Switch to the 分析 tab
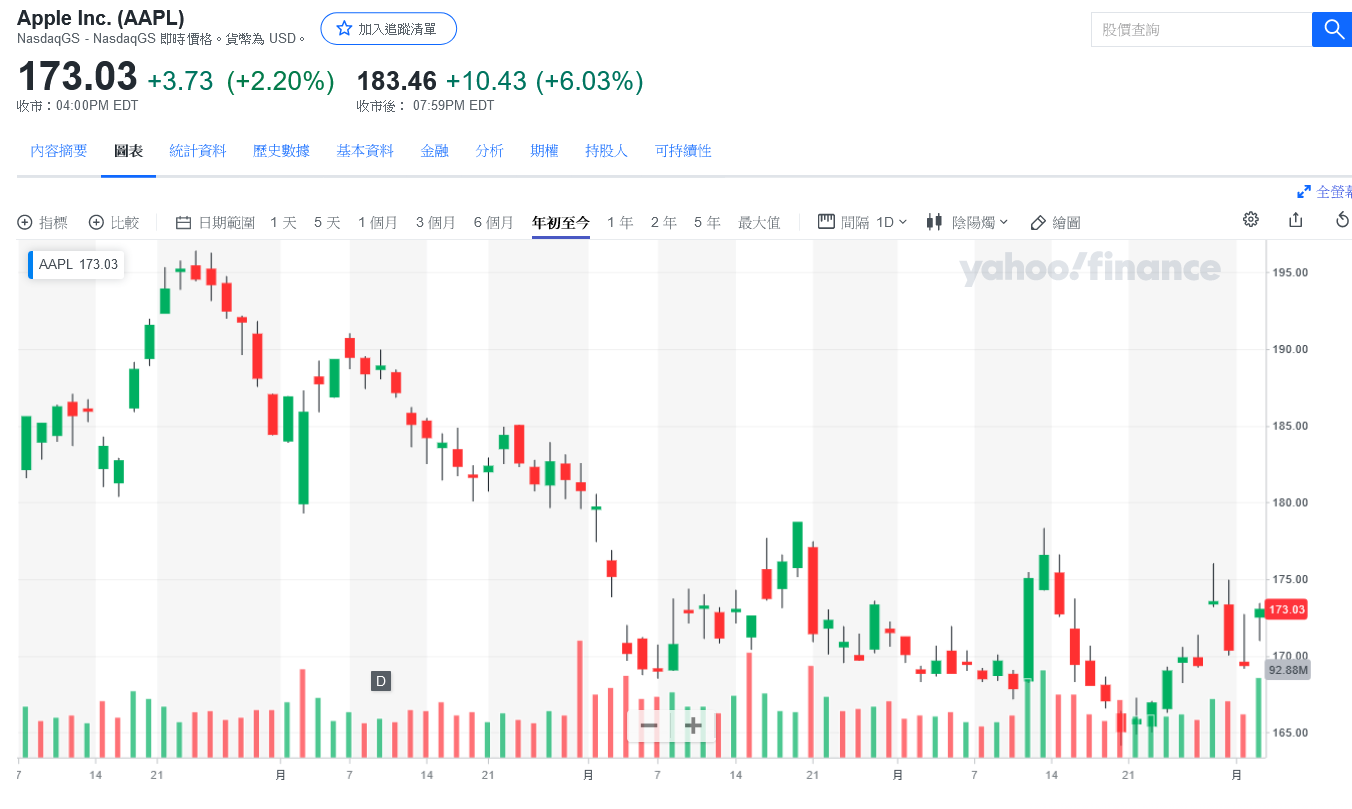Screen dimensions: 1352x809 [x=489, y=151]
